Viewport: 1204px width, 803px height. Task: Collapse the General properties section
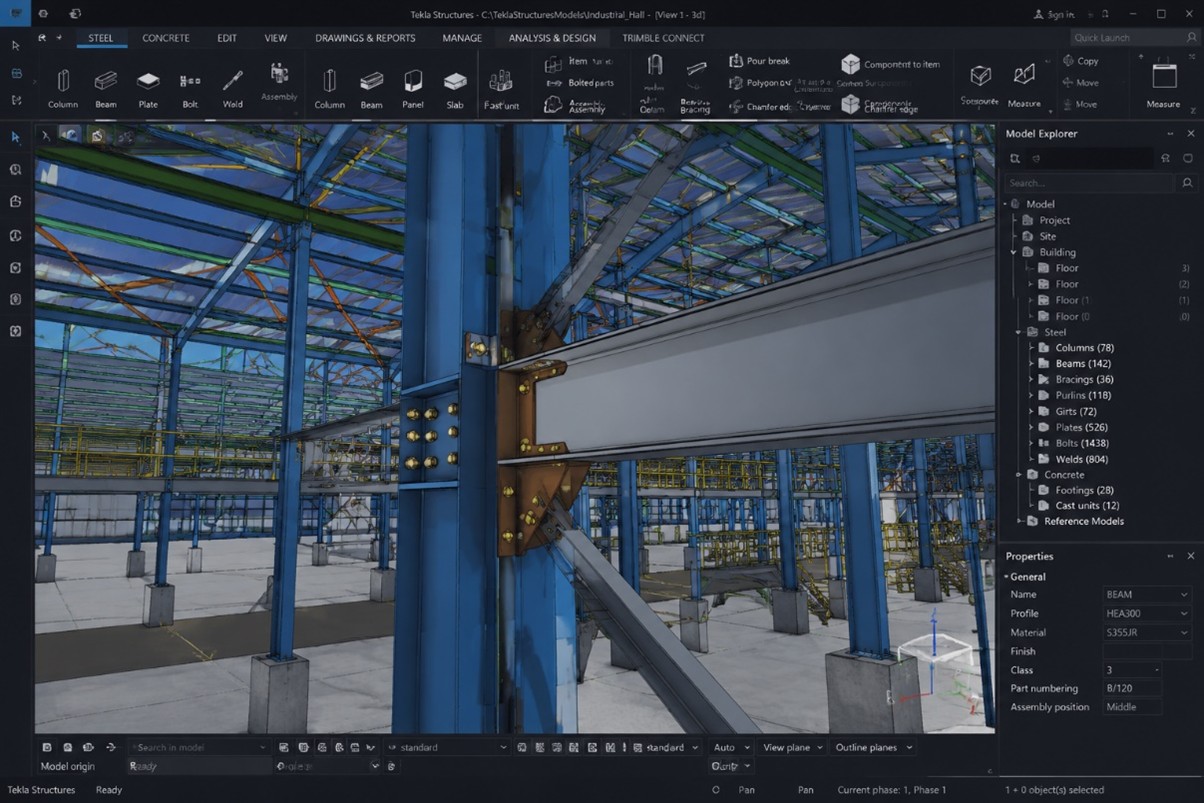pos(1006,577)
